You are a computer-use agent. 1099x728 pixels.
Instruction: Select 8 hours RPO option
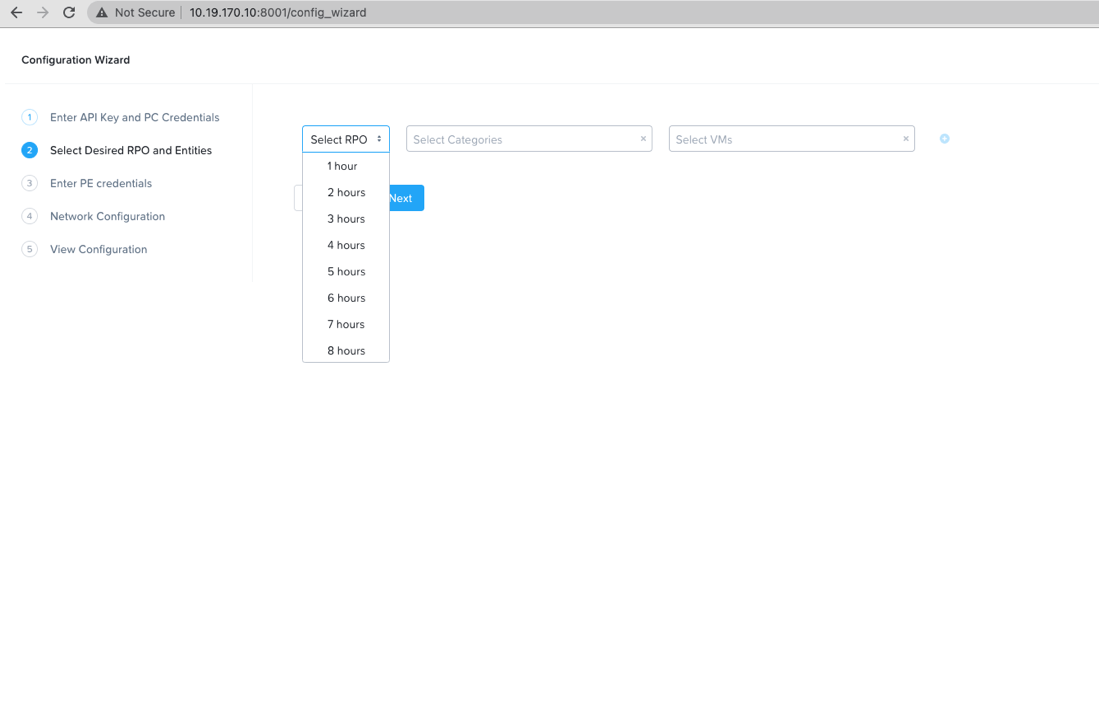(346, 351)
